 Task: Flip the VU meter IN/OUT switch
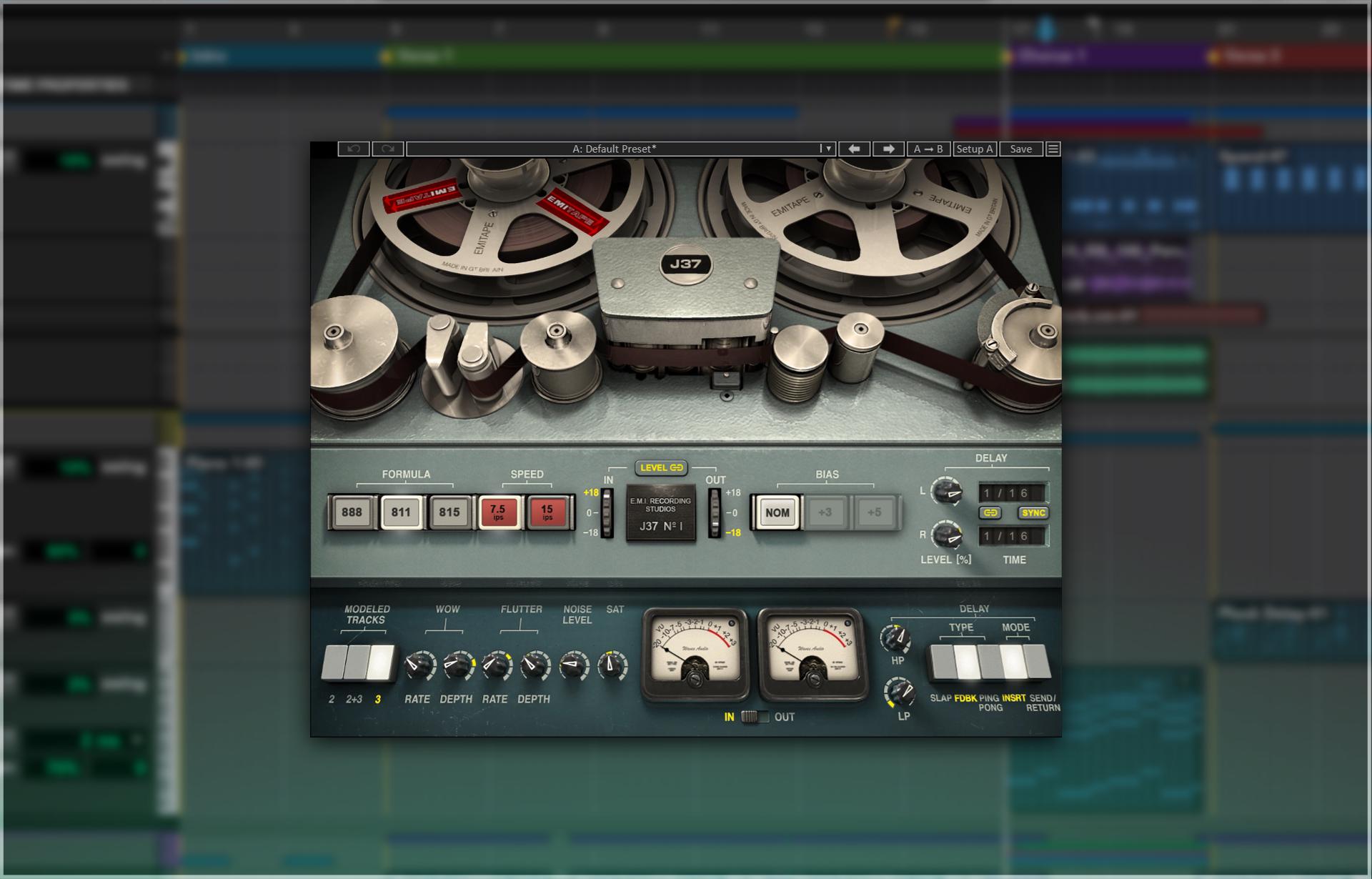755,717
